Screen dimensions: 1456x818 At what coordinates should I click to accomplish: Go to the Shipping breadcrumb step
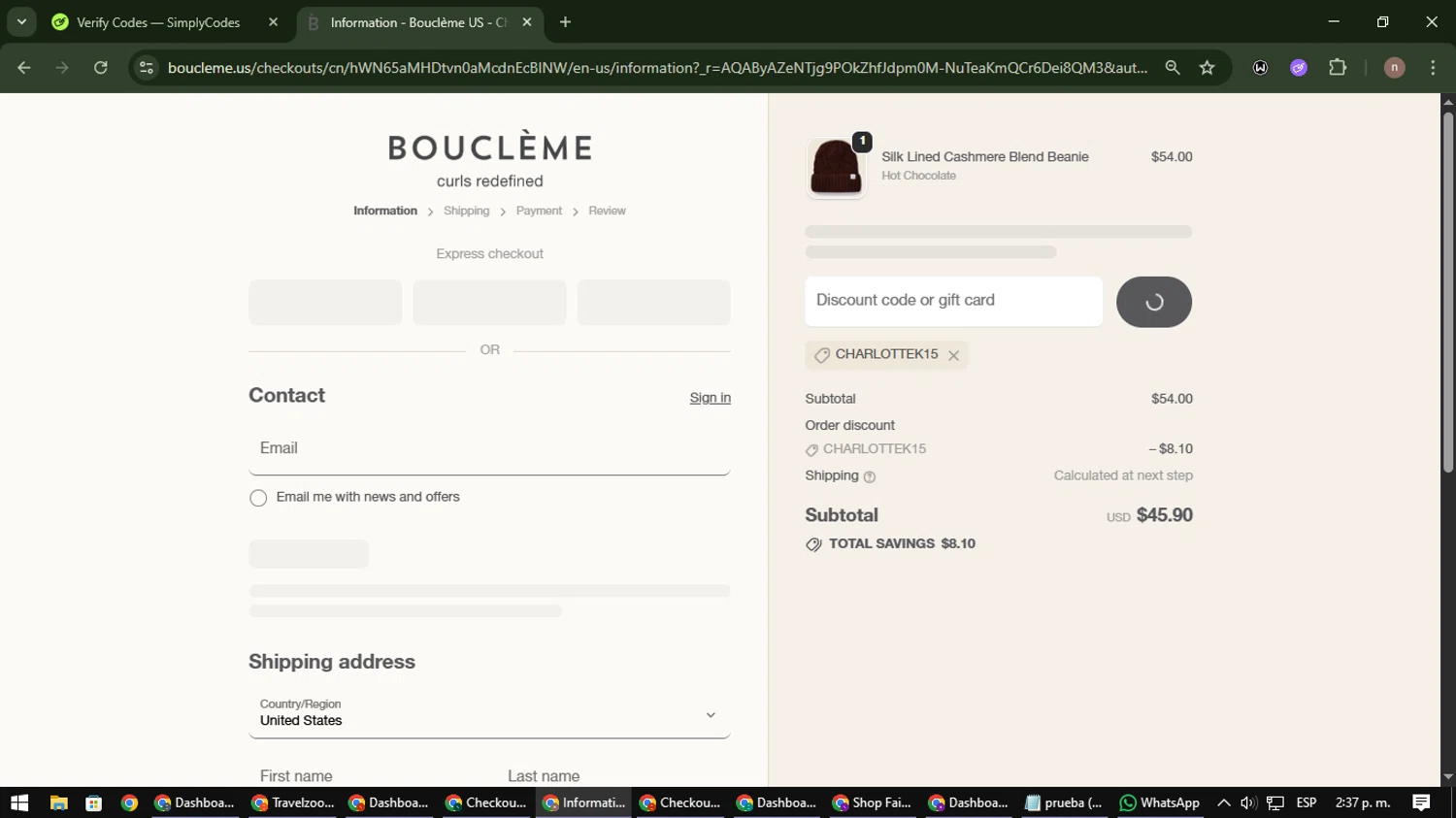pos(467,211)
